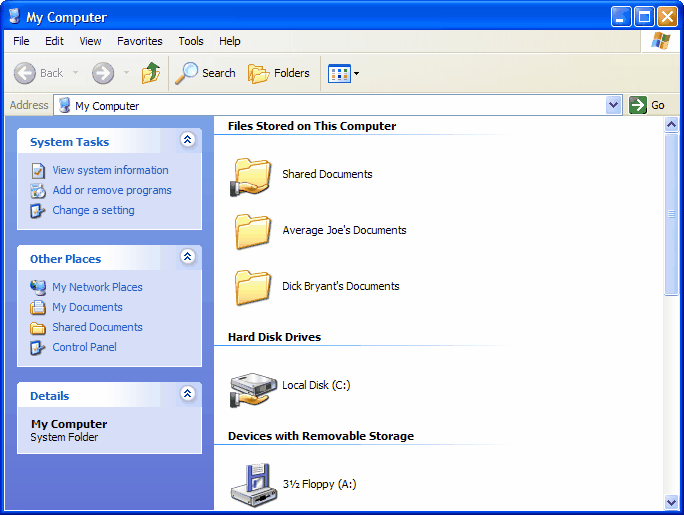Click View system information link
The width and height of the screenshot is (684, 515).
click(x=110, y=170)
